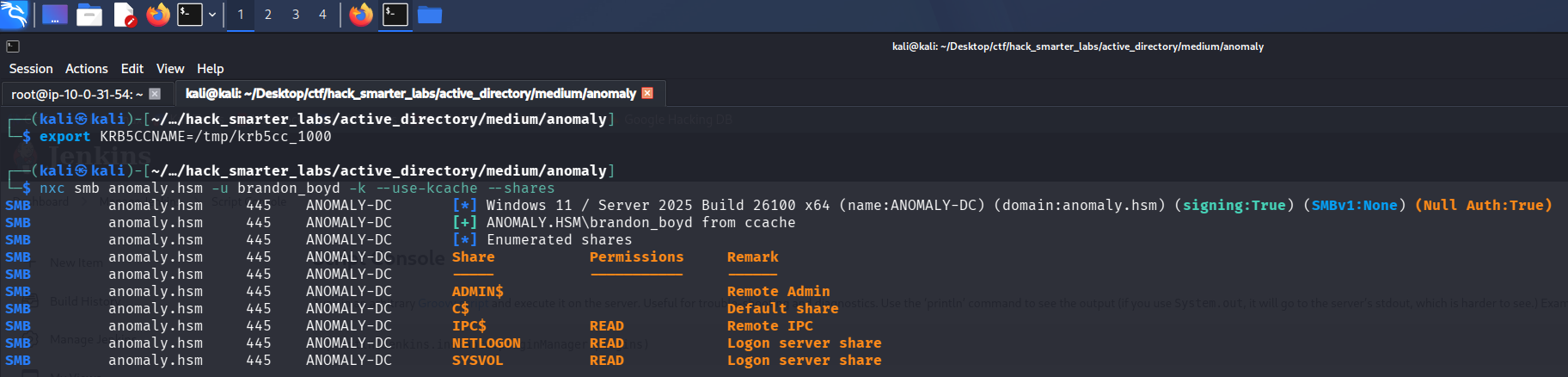1568x377 pixels.
Task: Open the View menu
Action: (170, 69)
